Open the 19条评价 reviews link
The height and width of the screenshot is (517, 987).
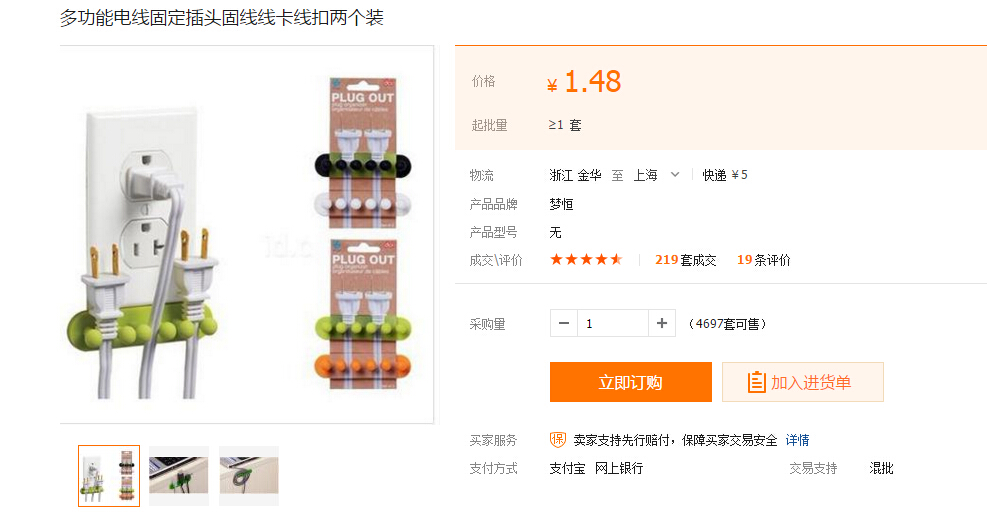click(764, 260)
